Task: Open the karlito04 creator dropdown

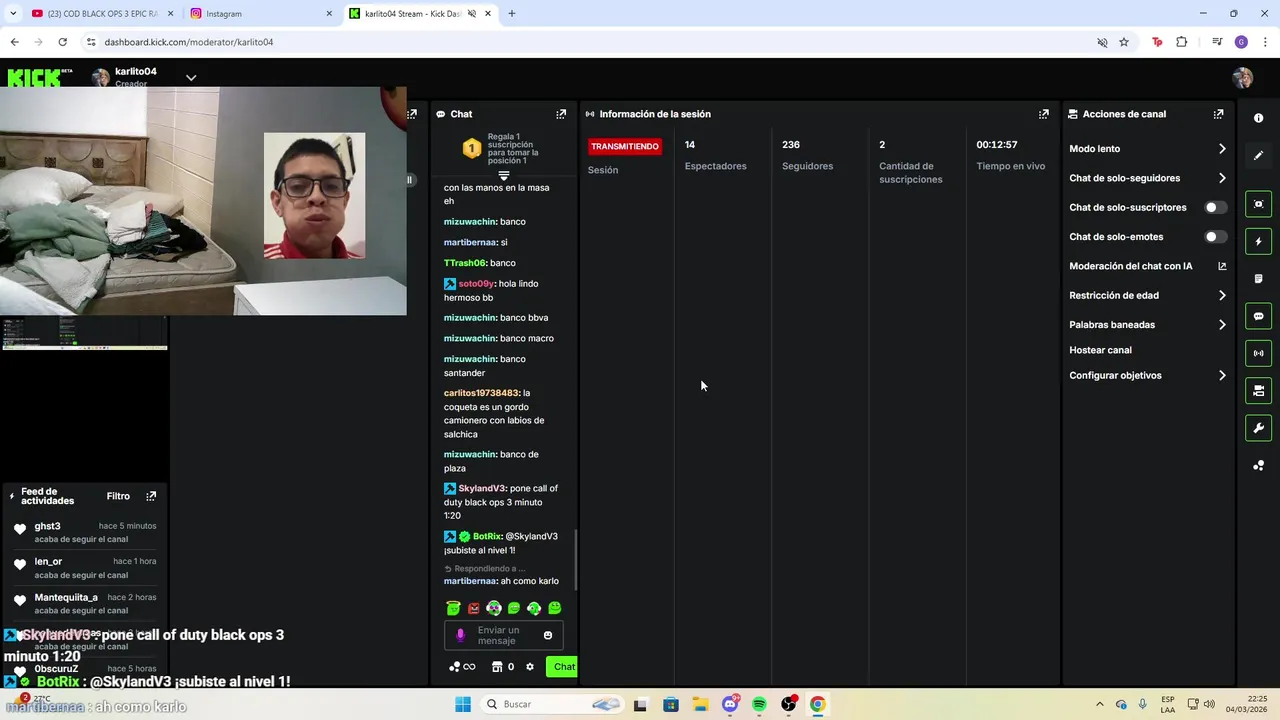Action: click(x=190, y=78)
